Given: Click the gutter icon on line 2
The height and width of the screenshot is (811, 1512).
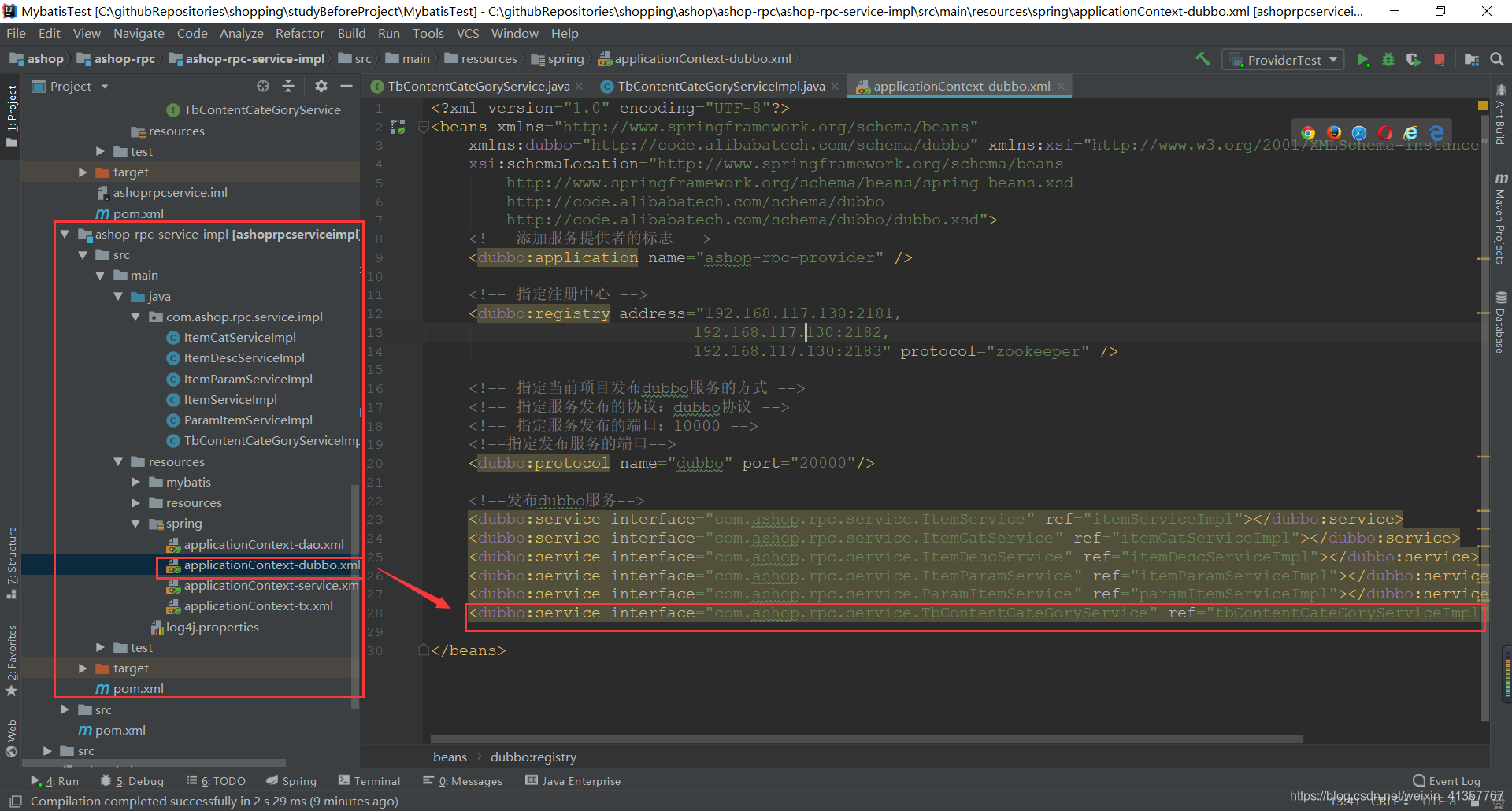Looking at the screenshot, I should pos(398,127).
